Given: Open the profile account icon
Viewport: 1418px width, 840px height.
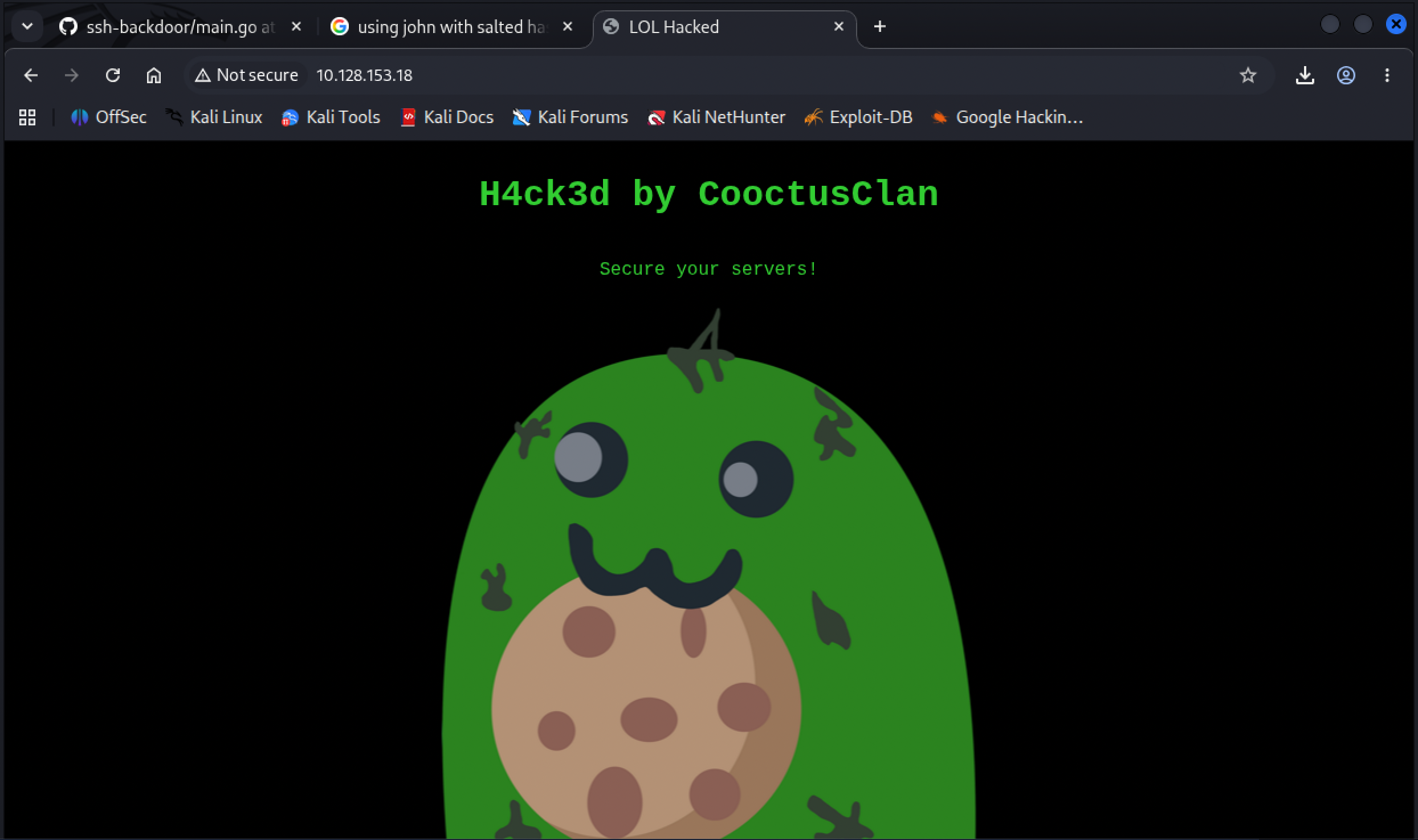Looking at the screenshot, I should (1346, 75).
